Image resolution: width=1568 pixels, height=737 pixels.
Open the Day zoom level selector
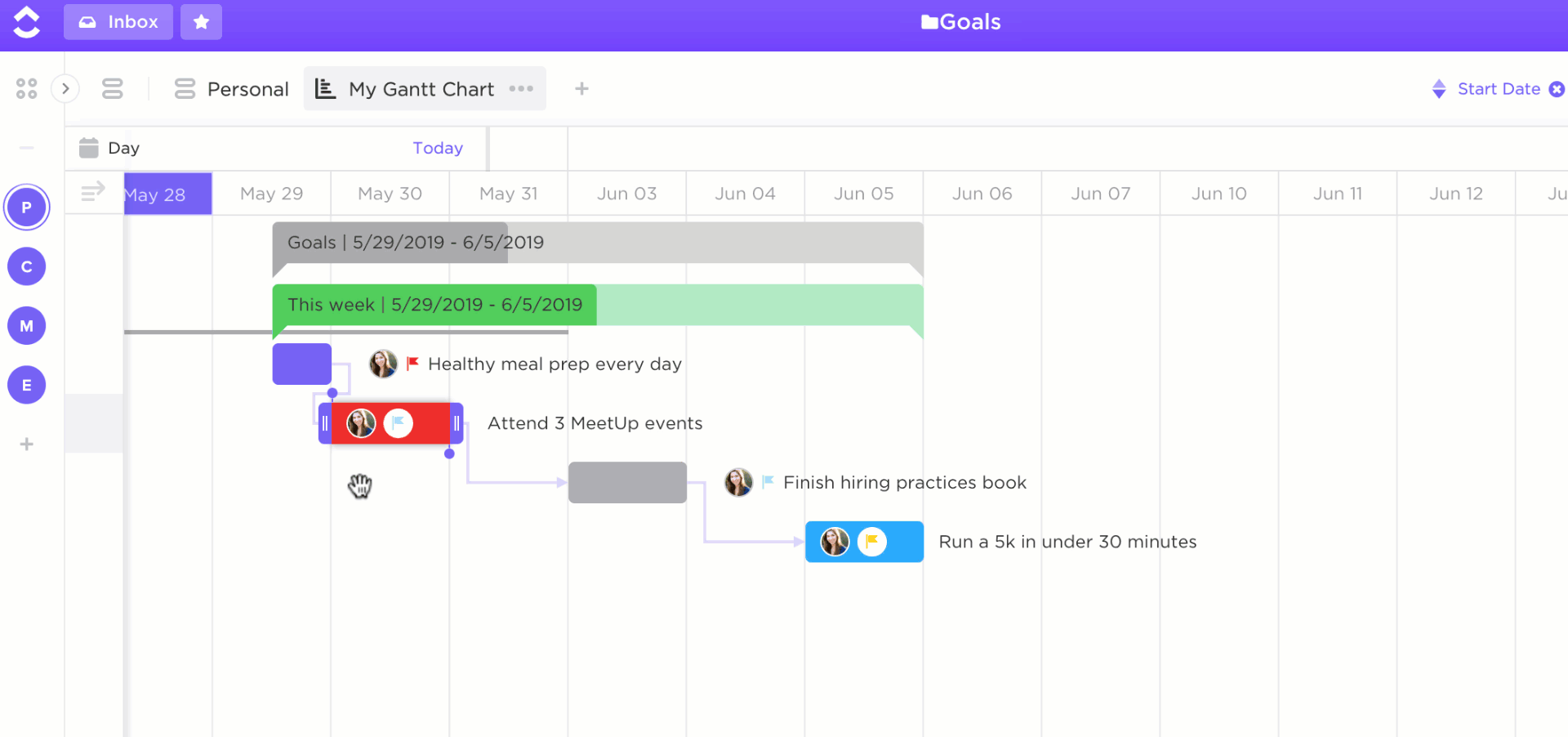tap(110, 148)
